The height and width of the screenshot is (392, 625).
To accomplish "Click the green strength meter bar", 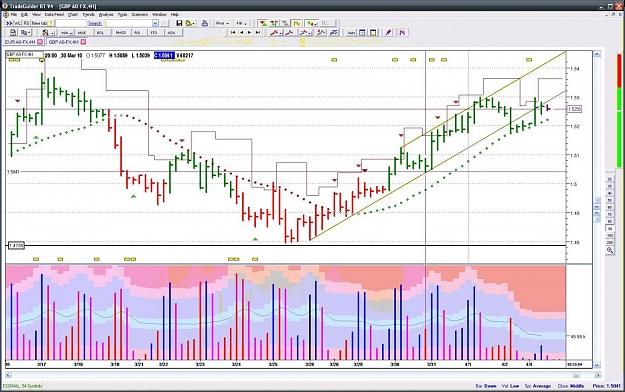I will pyautogui.click(x=619, y=128).
